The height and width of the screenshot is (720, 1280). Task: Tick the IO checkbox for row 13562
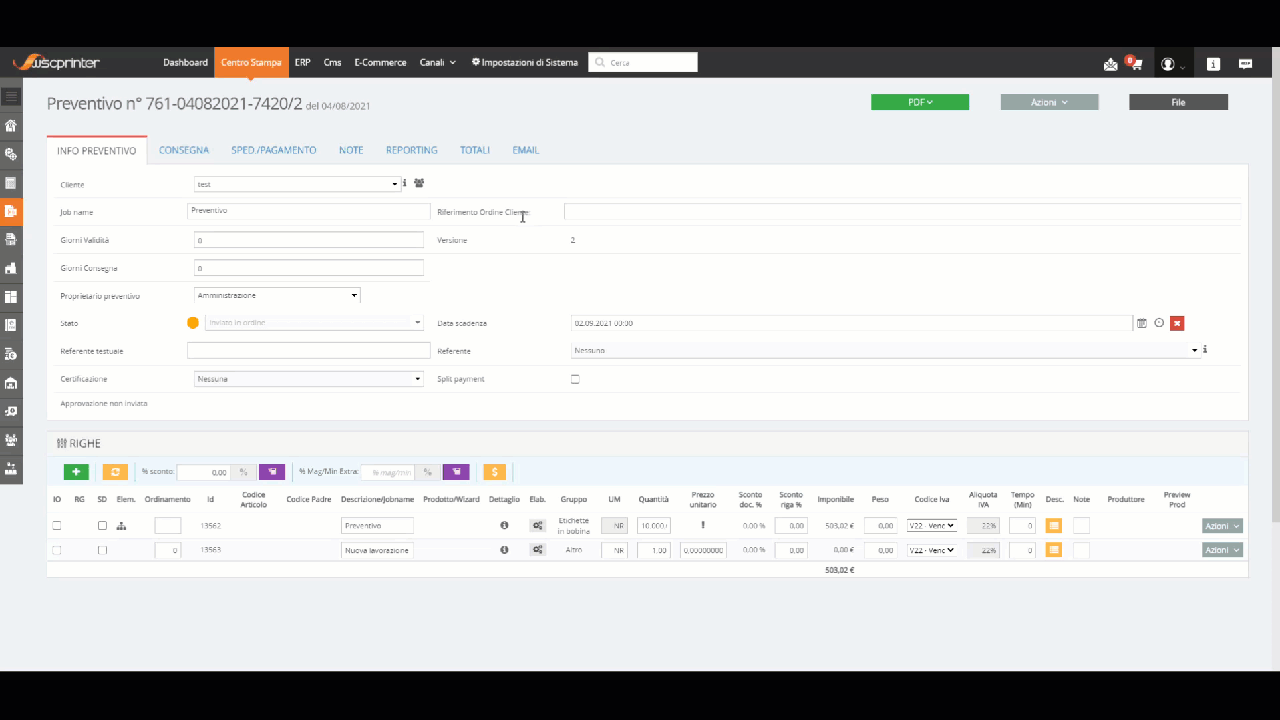pyautogui.click(x=56, y=525)
